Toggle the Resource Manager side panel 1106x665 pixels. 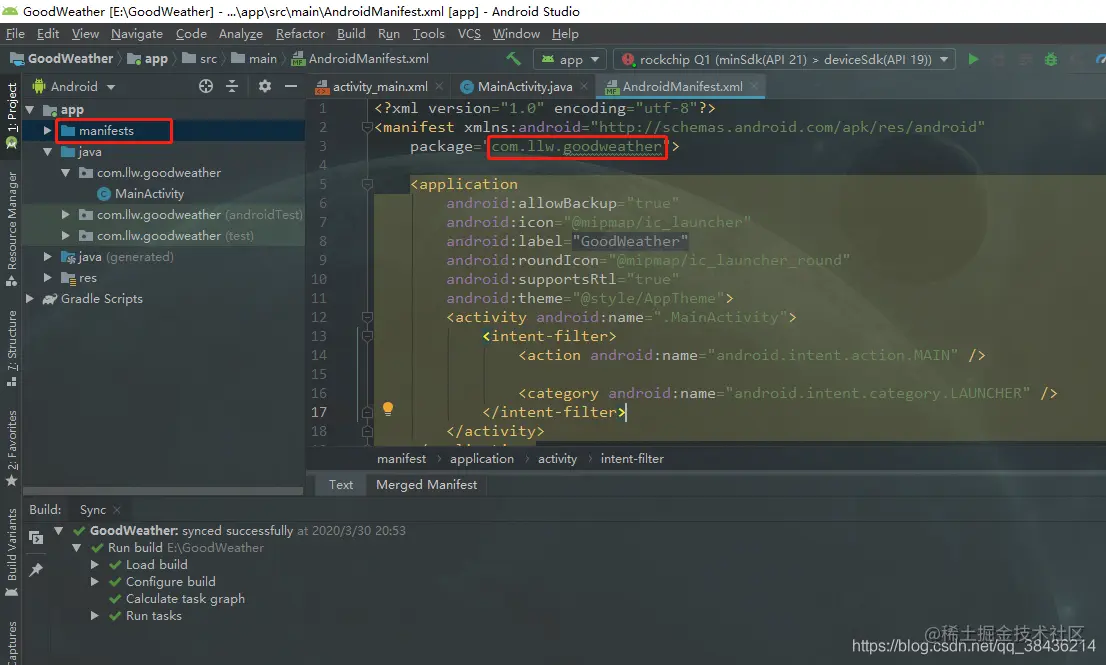[12, 228]
